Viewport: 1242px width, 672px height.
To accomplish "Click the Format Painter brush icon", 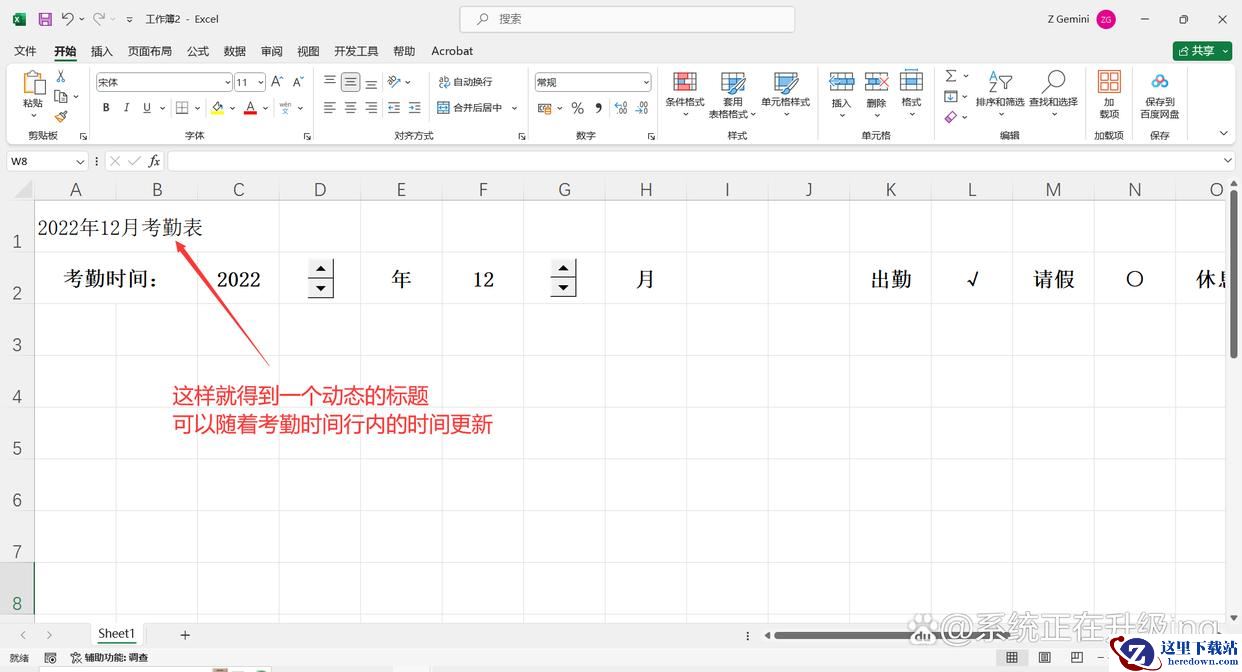I will pos(61,116).
